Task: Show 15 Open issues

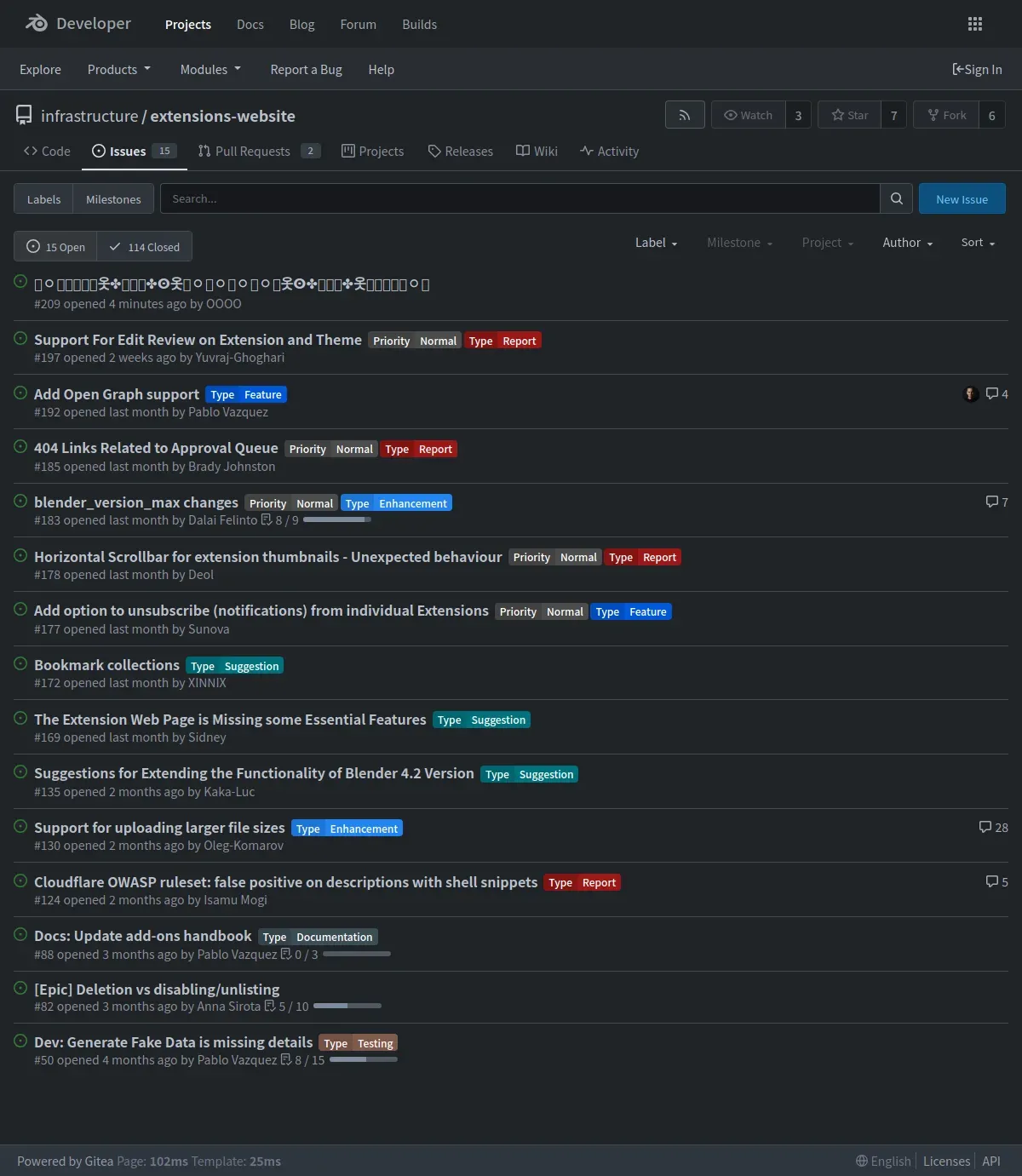Action: [x=55, y=246]
